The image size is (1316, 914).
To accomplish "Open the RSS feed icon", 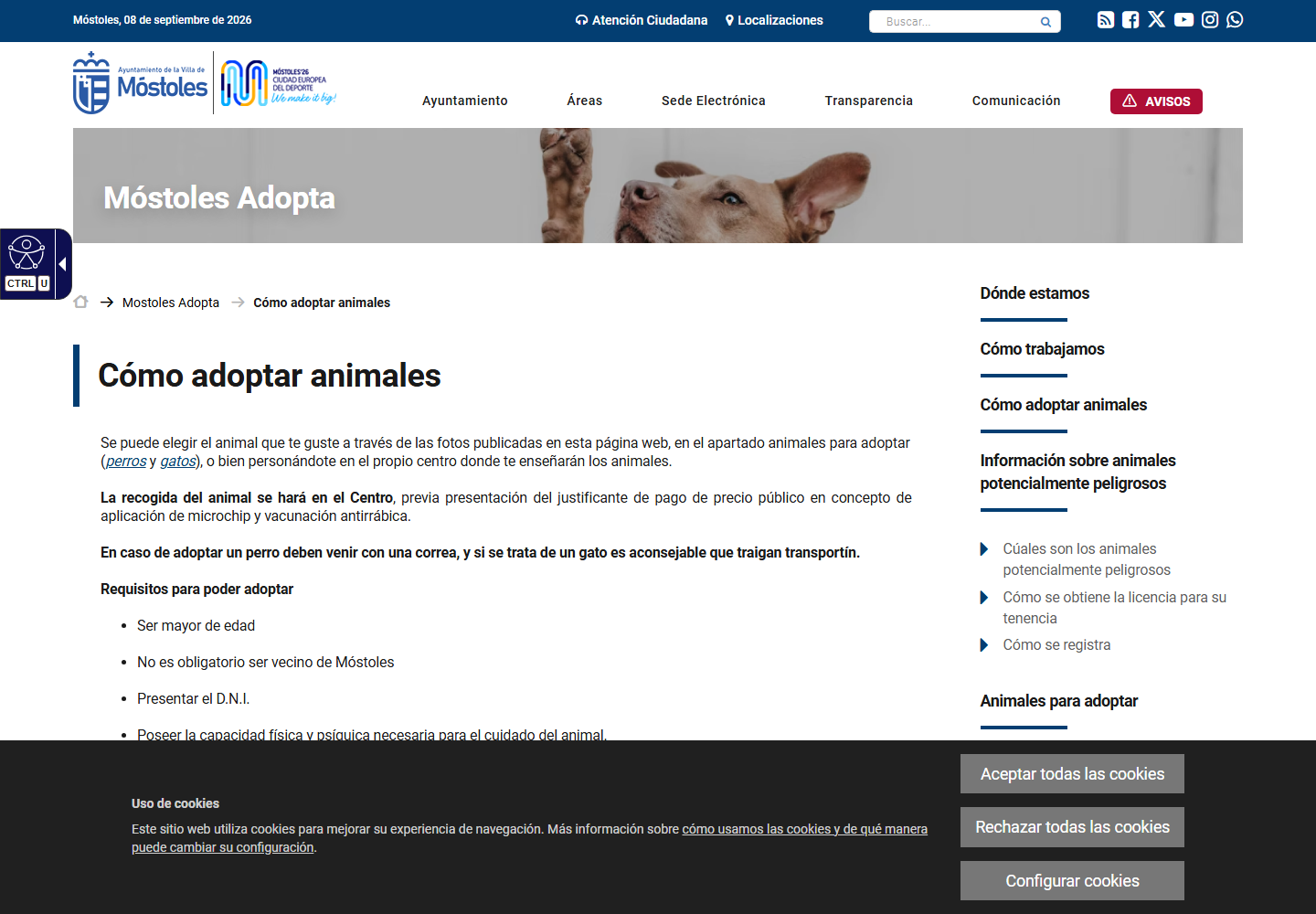I will [x=1105, y=20].
